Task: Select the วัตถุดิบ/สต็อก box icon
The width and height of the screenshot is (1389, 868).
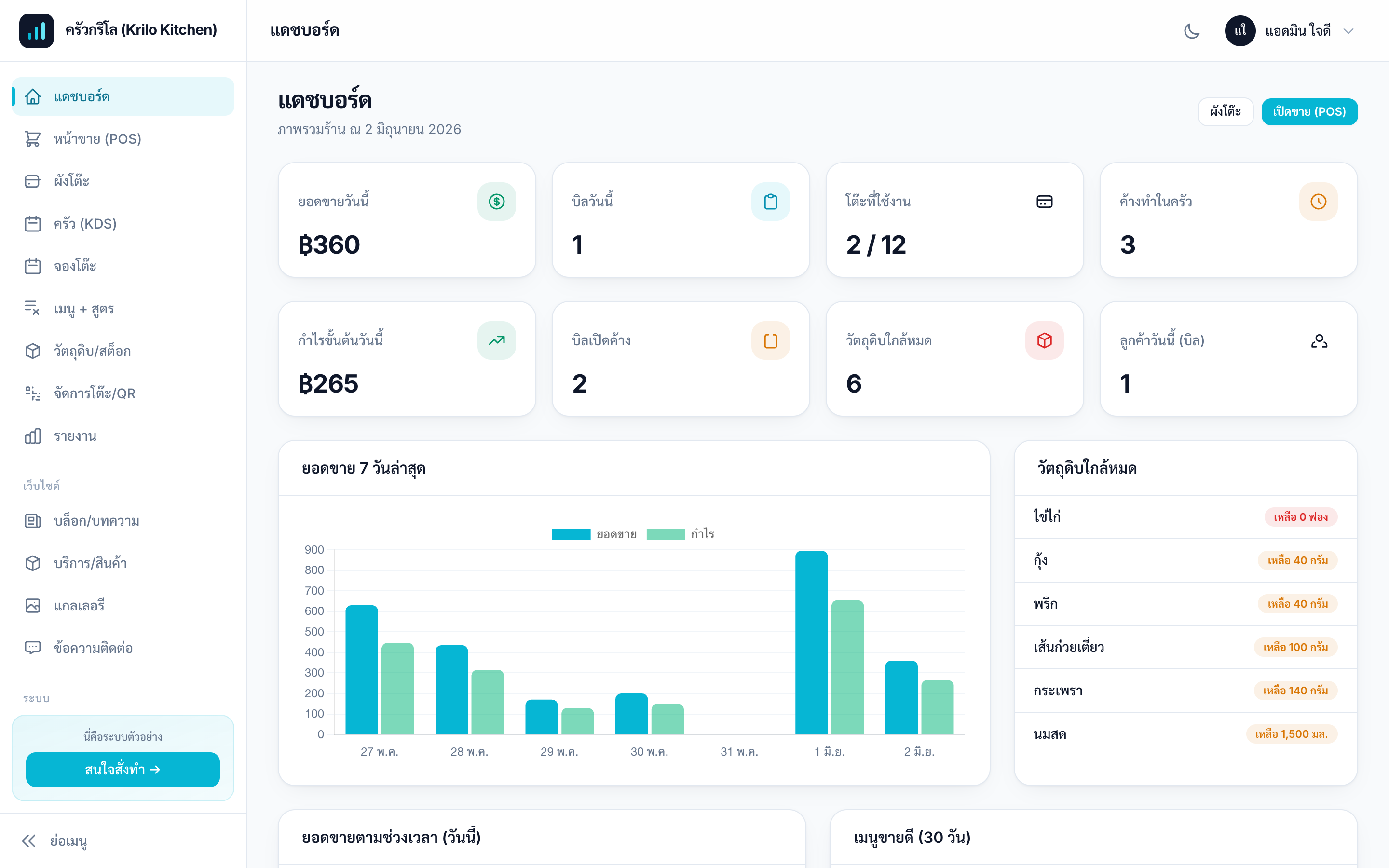Action: pos(33,351)
